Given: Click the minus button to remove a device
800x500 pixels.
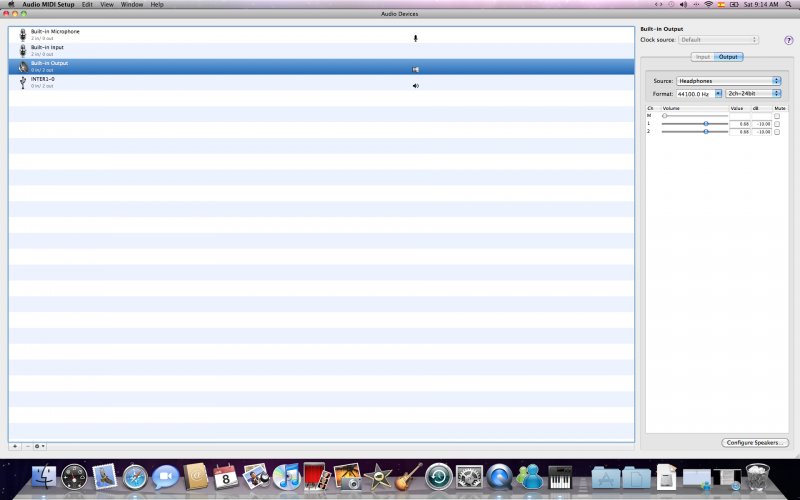Looking at the screenshot, I should (28, 446).
